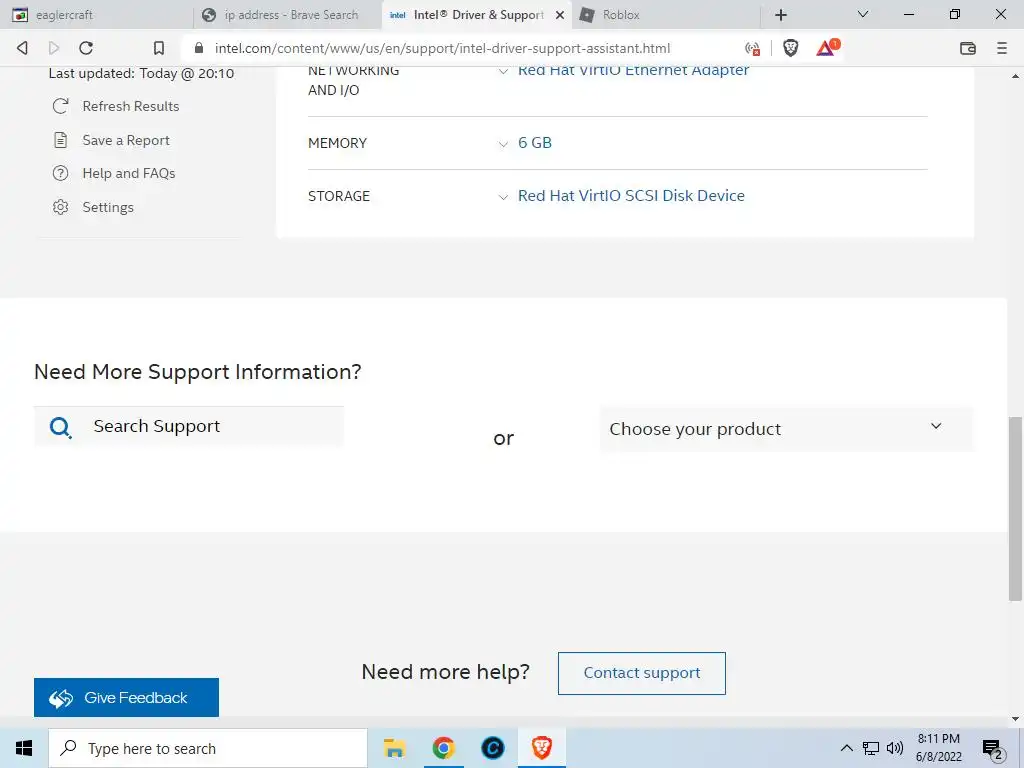Click the blocked media indicator in address bar
Screen dimensions: 1024x768
752,48
